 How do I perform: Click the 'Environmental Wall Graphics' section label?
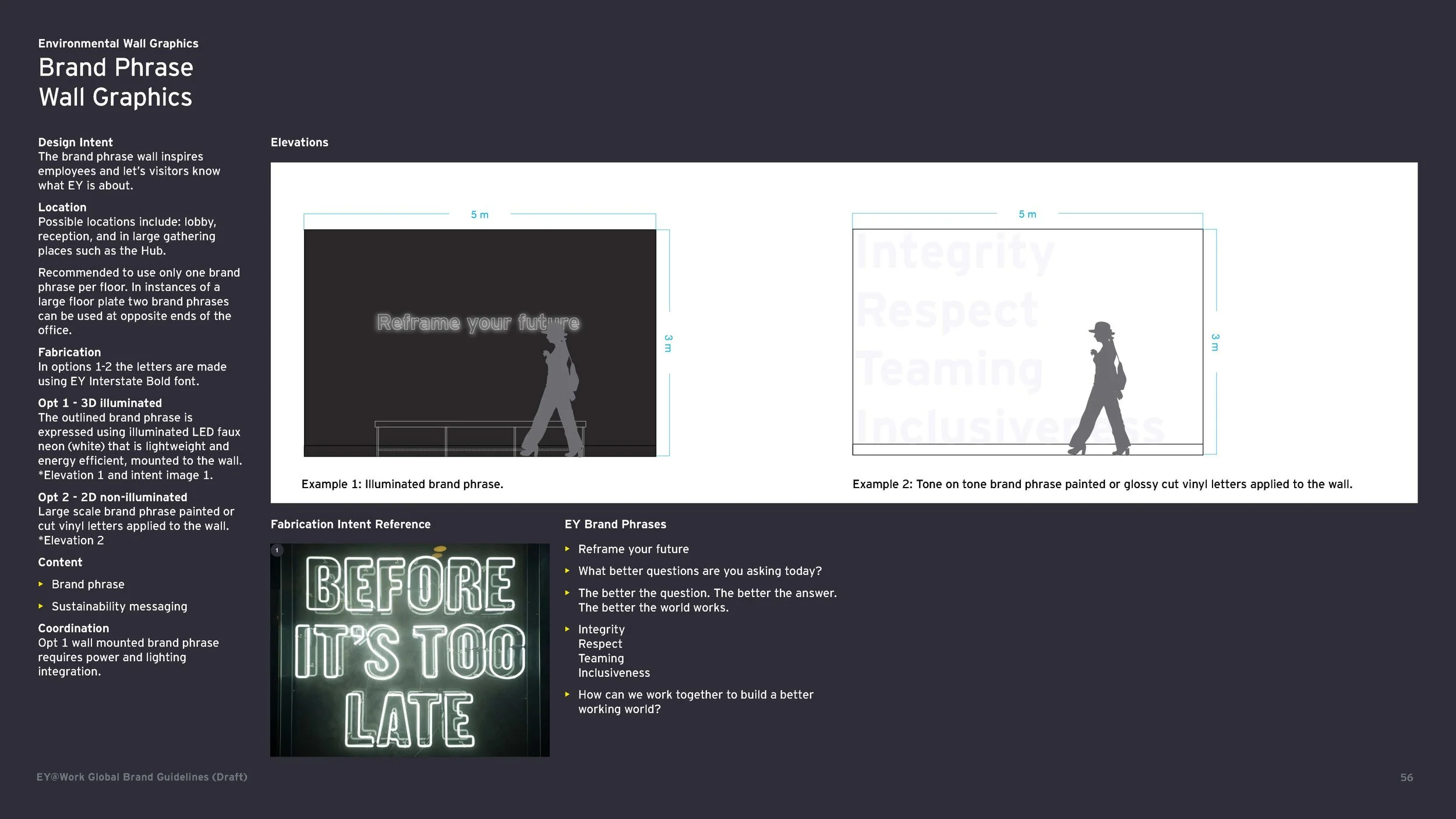coord(118,44)
